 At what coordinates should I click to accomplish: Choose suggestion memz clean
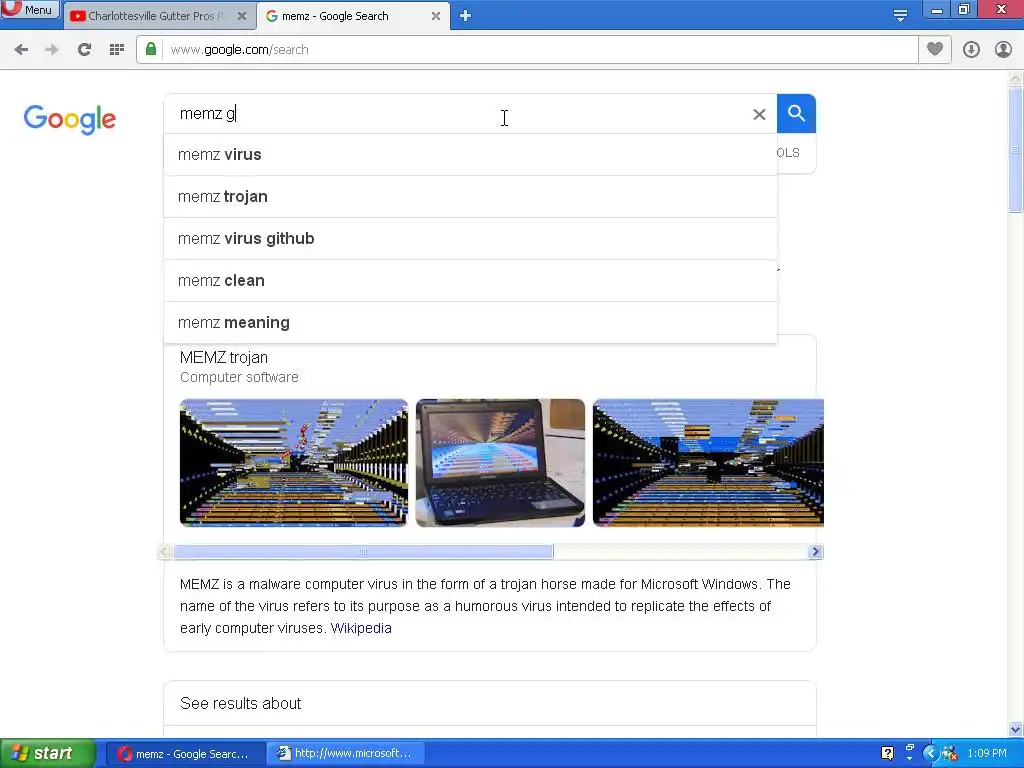point(470,281)
